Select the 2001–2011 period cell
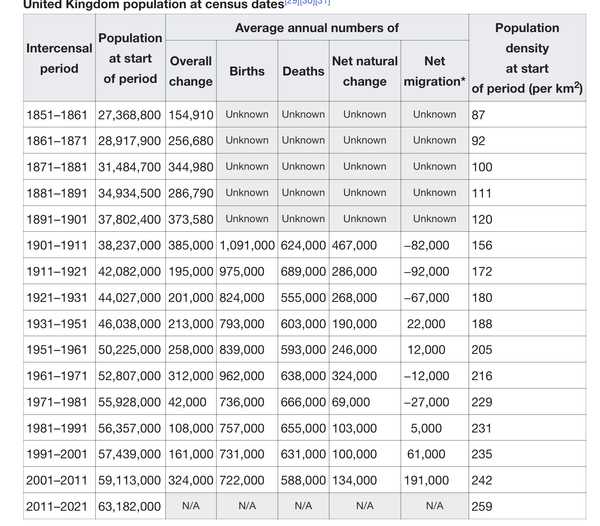The height and width of the screenshot is (526, 600). [x=59, y=480]
